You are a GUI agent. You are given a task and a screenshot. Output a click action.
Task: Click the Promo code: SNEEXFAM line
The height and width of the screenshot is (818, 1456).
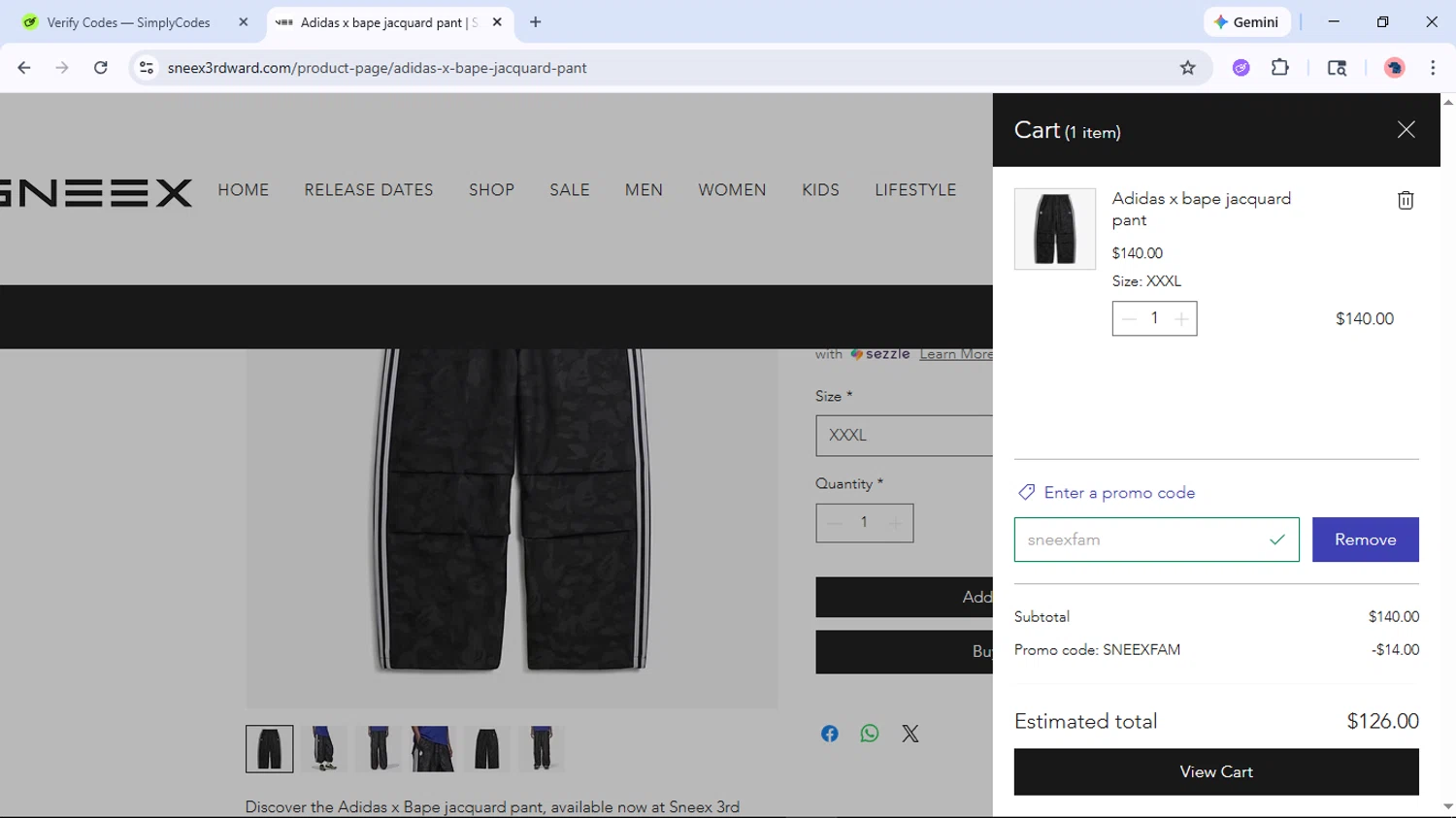(x=1098, y=650)
